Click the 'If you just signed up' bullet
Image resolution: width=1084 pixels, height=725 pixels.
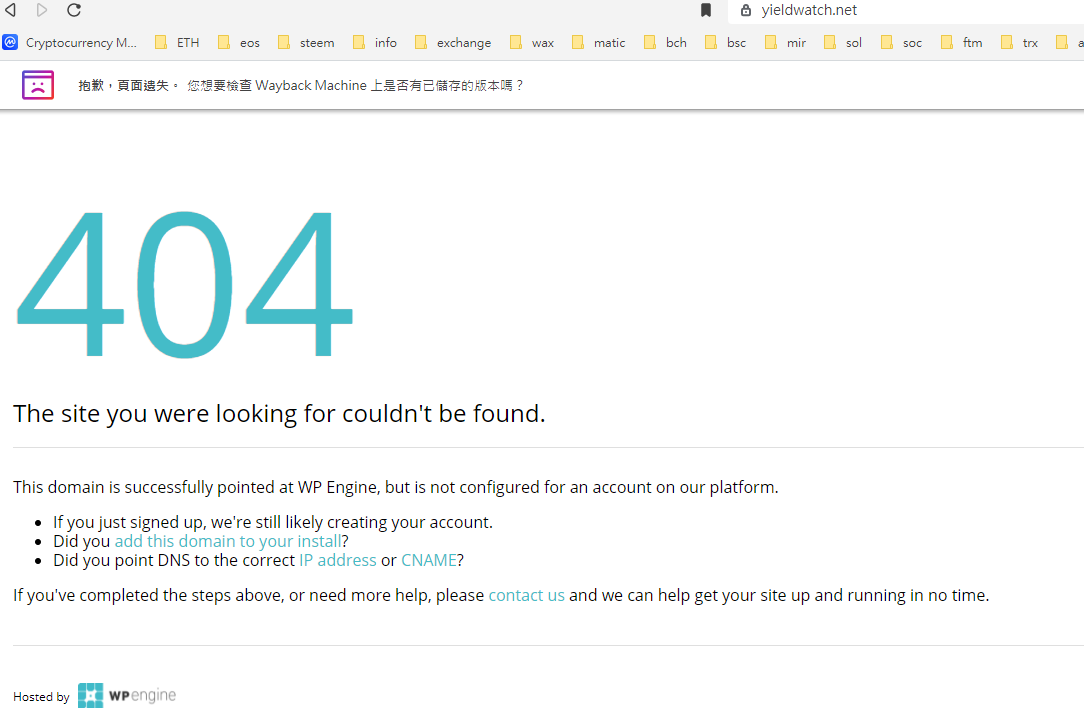pyautogui.click(x=273, y=522)
